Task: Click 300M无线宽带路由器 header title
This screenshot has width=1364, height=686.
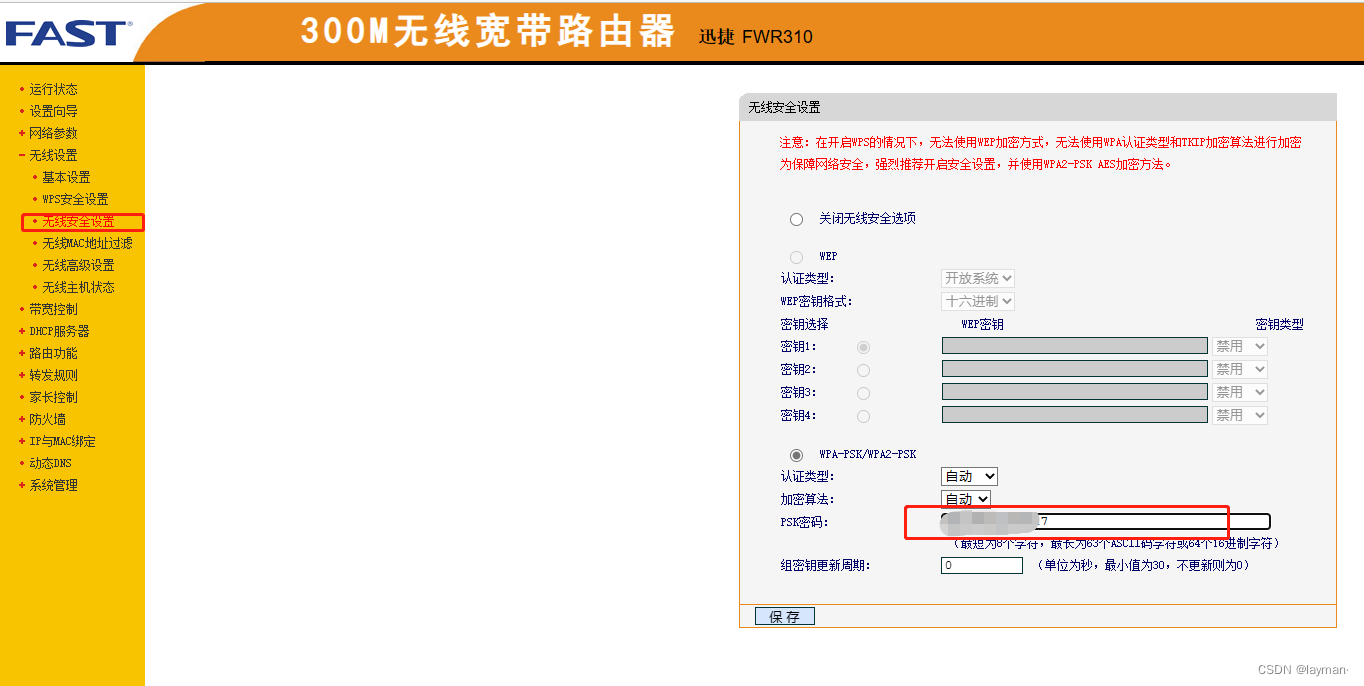Action: coord(488,32)
